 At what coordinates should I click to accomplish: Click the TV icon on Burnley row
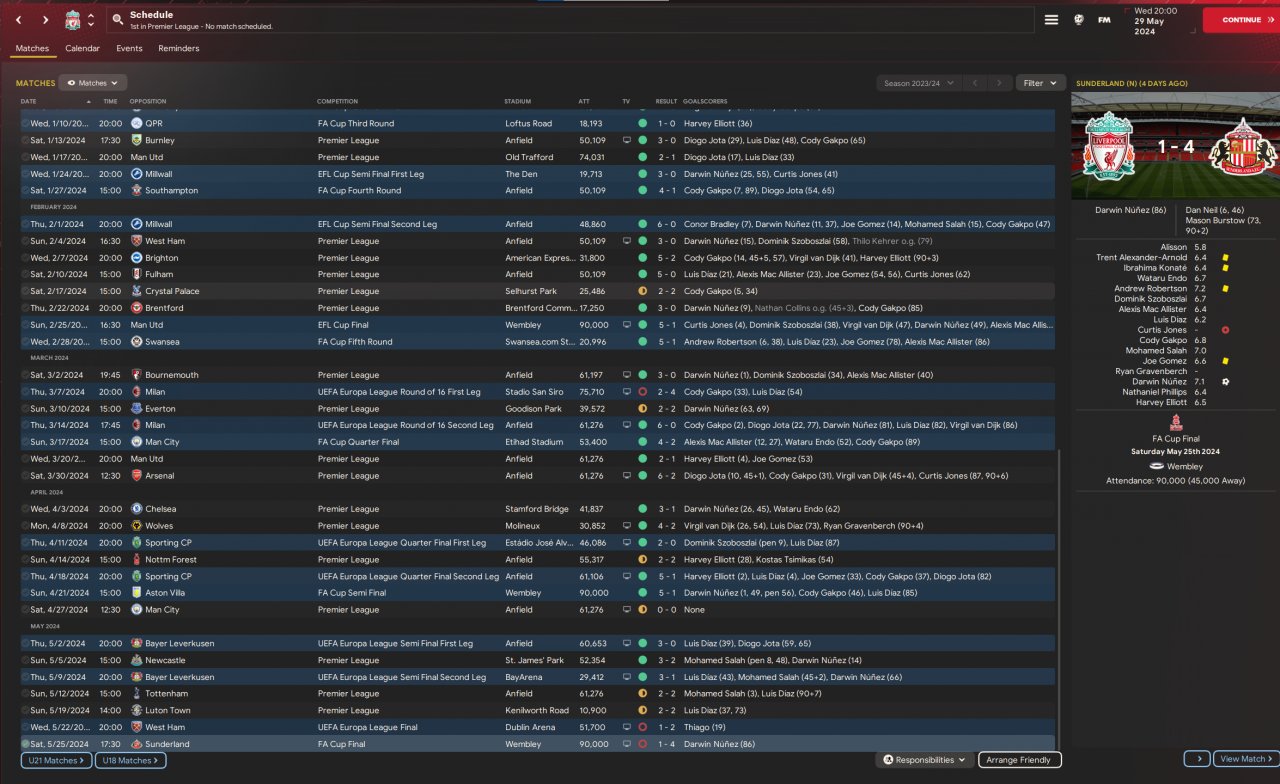click(627, 140)
